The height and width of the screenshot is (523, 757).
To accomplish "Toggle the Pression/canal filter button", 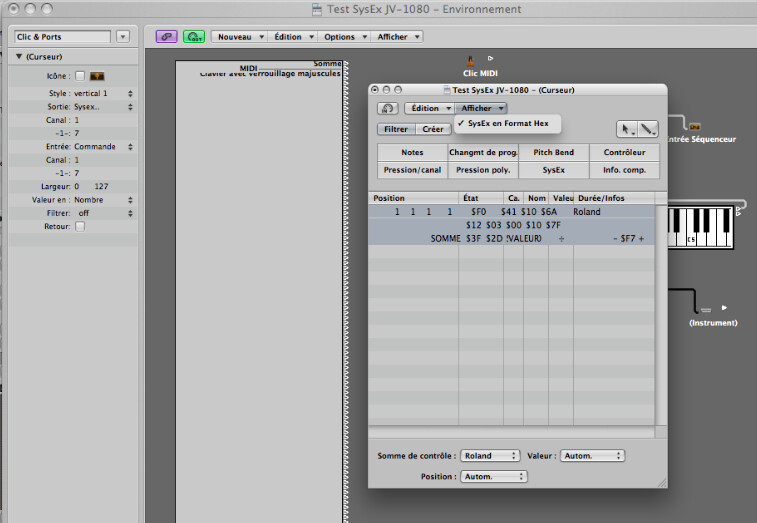I will coord(412,170).
